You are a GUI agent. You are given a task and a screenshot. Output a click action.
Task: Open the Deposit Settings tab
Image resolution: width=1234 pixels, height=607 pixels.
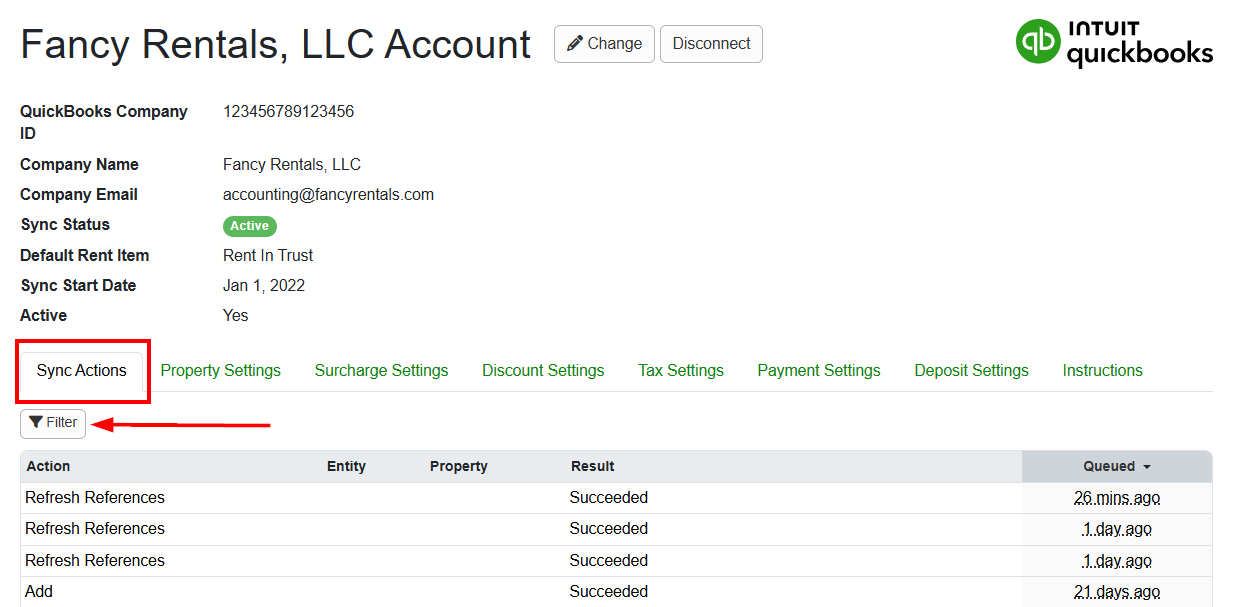(x=971, y=370)
